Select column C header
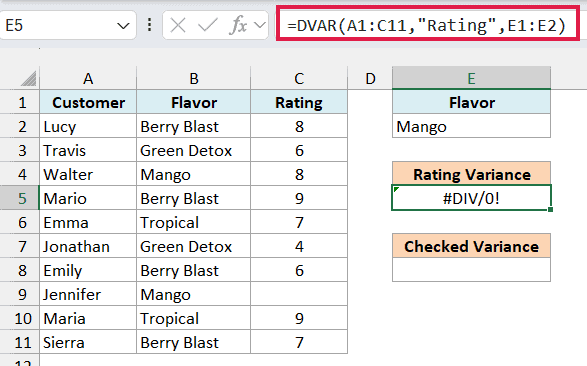Viewport: 587px width, 366px height. 299,78
